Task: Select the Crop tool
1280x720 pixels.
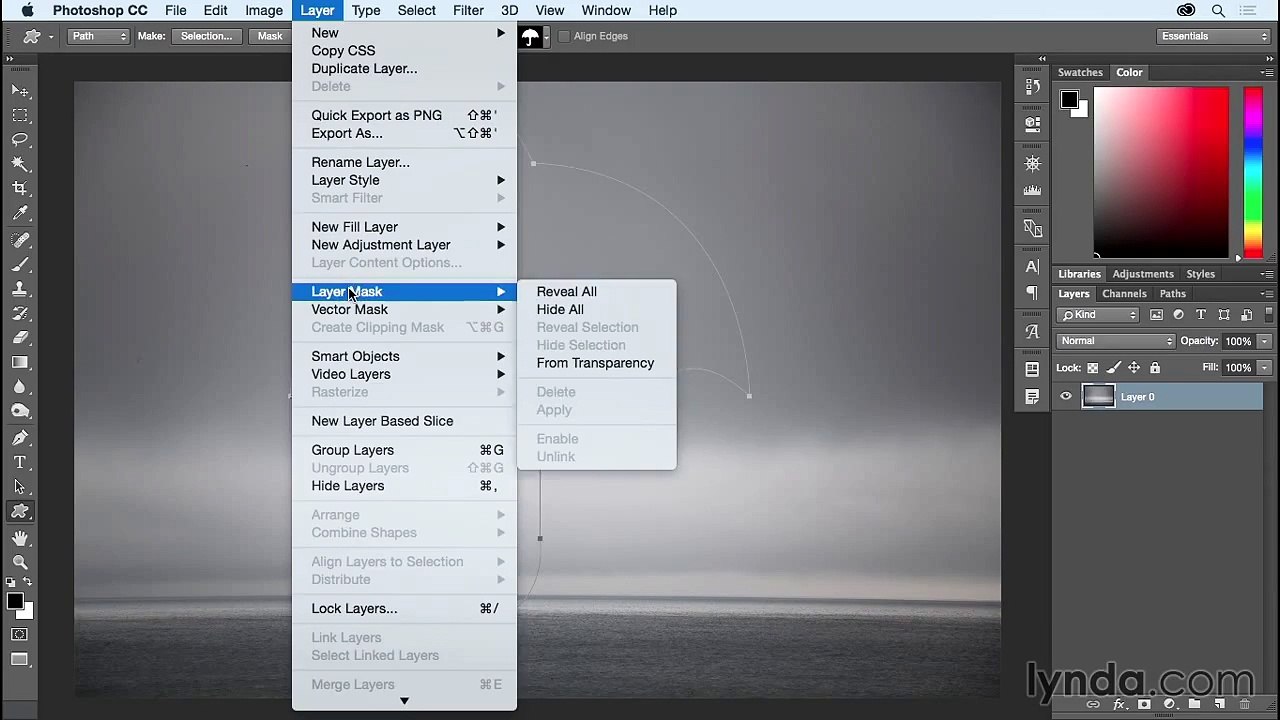Action: coord(20,188)
